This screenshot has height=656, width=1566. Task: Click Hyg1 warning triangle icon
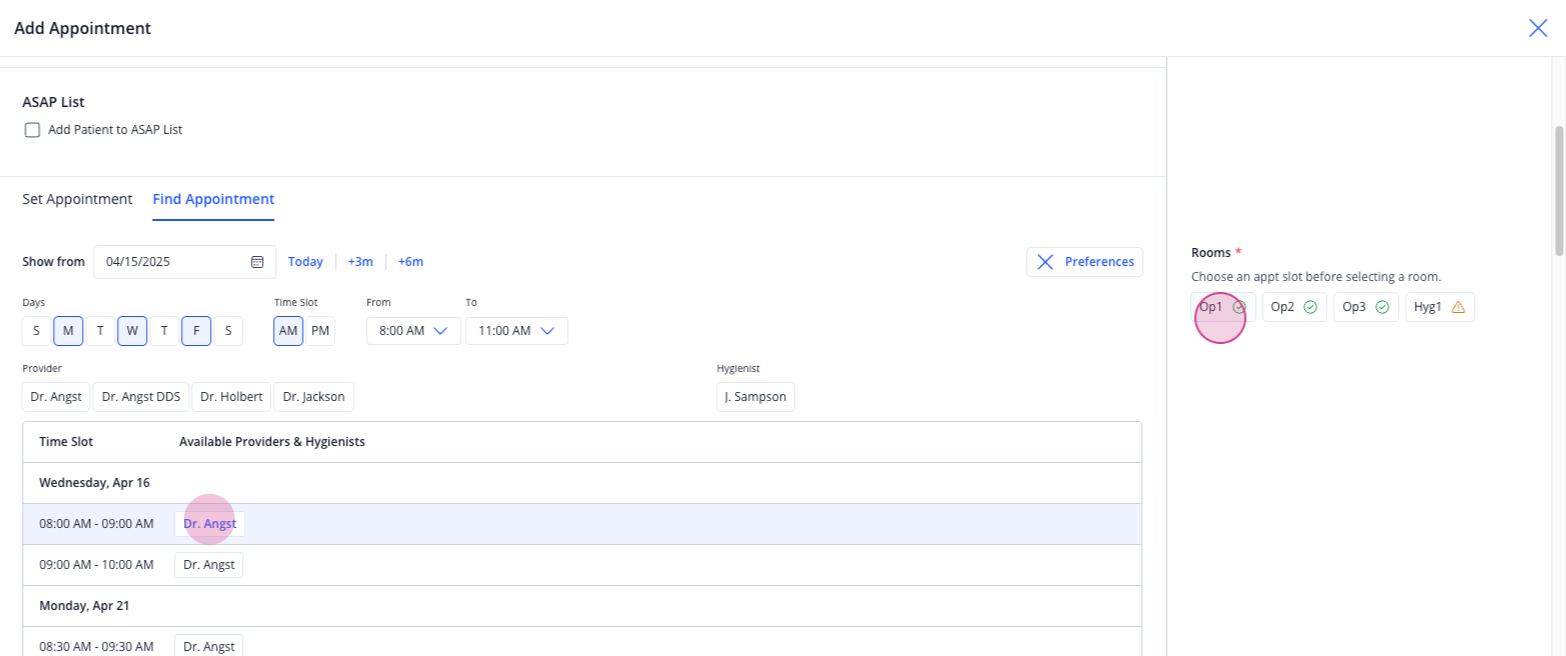click(x=1458, y=308)
